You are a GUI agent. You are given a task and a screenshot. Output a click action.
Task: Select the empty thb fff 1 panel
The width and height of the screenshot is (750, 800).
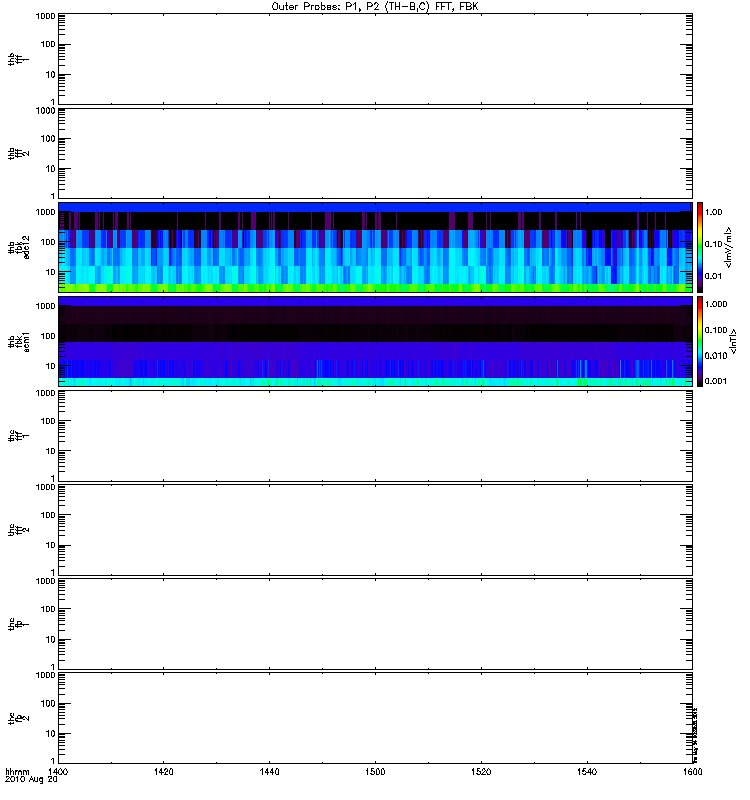coord(375,59)
